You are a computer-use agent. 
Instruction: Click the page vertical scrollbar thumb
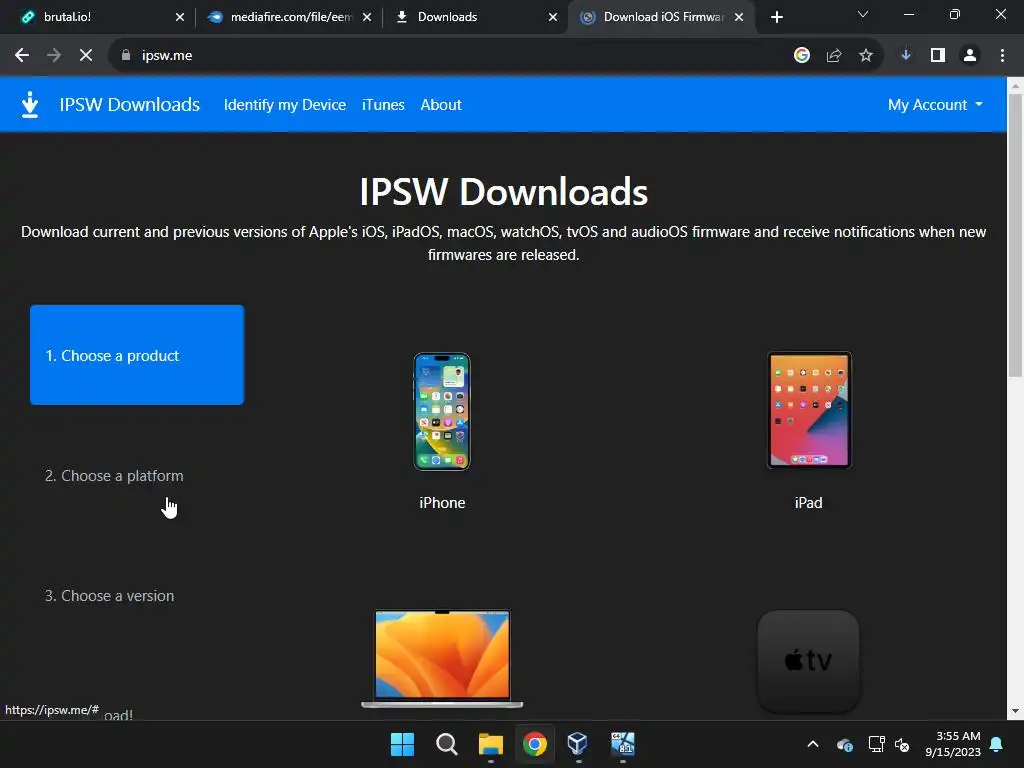[1015, 235]
